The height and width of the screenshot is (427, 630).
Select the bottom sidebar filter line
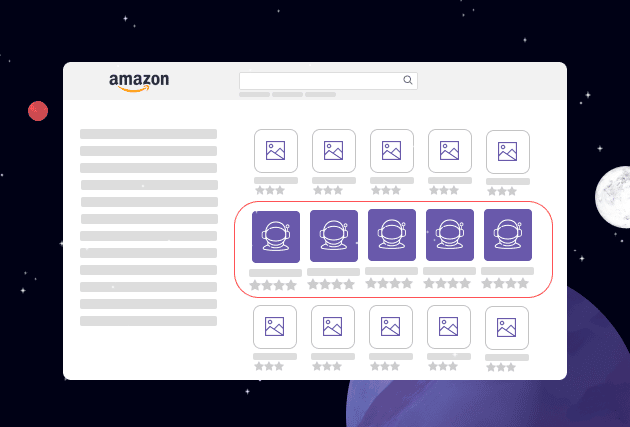click(148, 321)
